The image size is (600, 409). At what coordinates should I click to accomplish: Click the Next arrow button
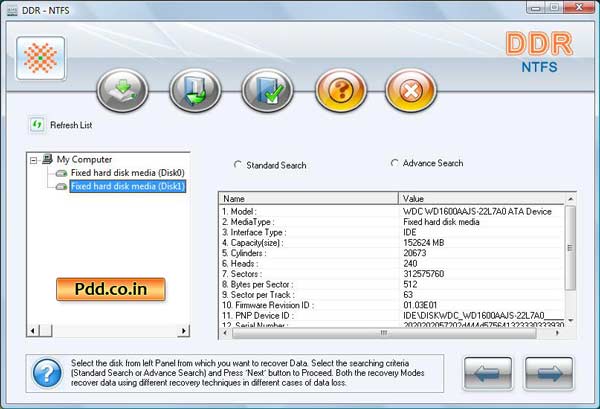pyautogui.click(x=549, y=373)
